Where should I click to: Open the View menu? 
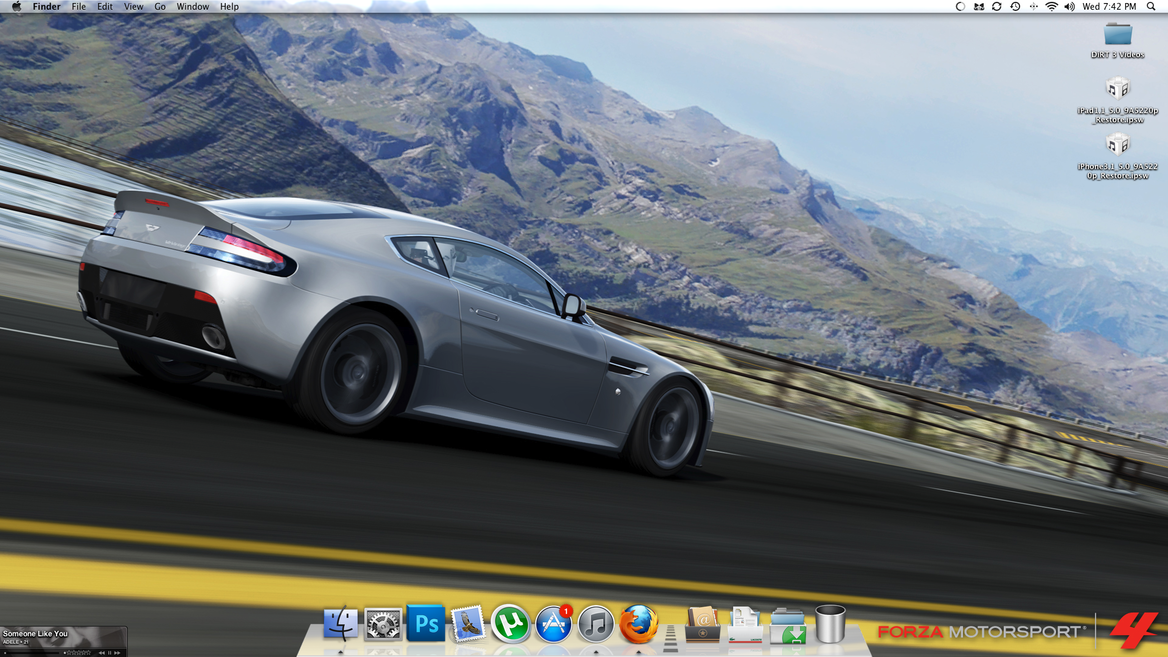(133, 7)
